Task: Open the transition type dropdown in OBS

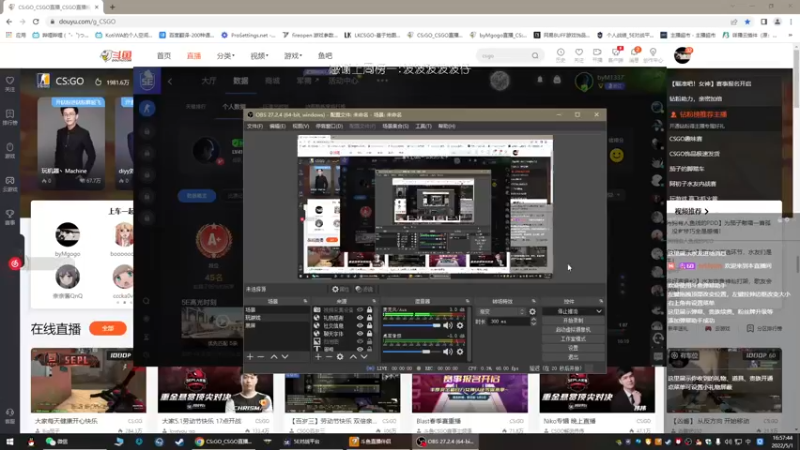Action: [x=501, y=312]
